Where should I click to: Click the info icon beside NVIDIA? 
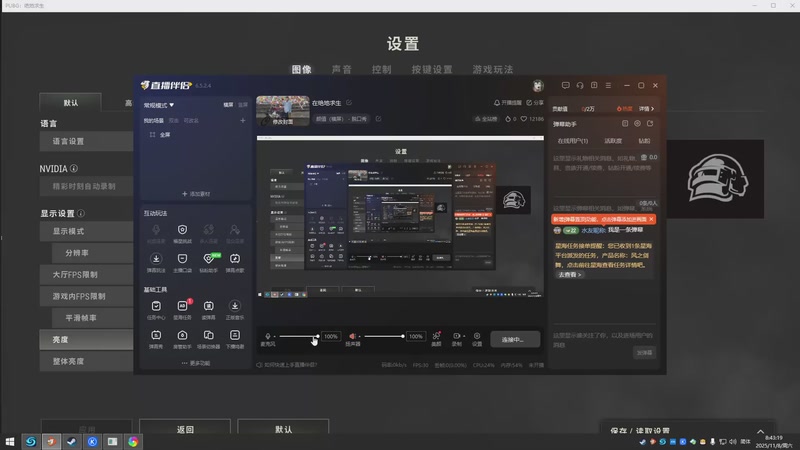(74, 168)
